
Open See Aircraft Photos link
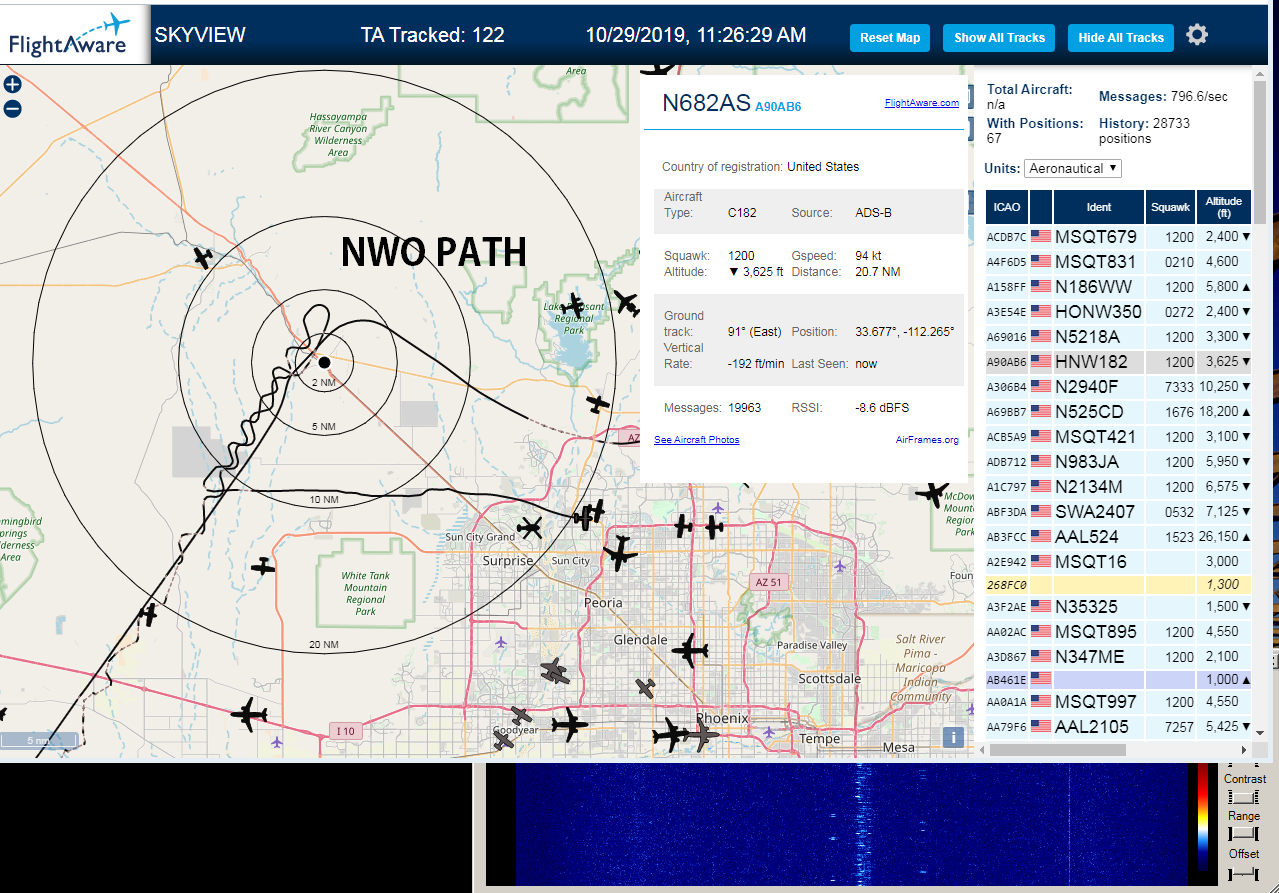click(x=697, y=440)
